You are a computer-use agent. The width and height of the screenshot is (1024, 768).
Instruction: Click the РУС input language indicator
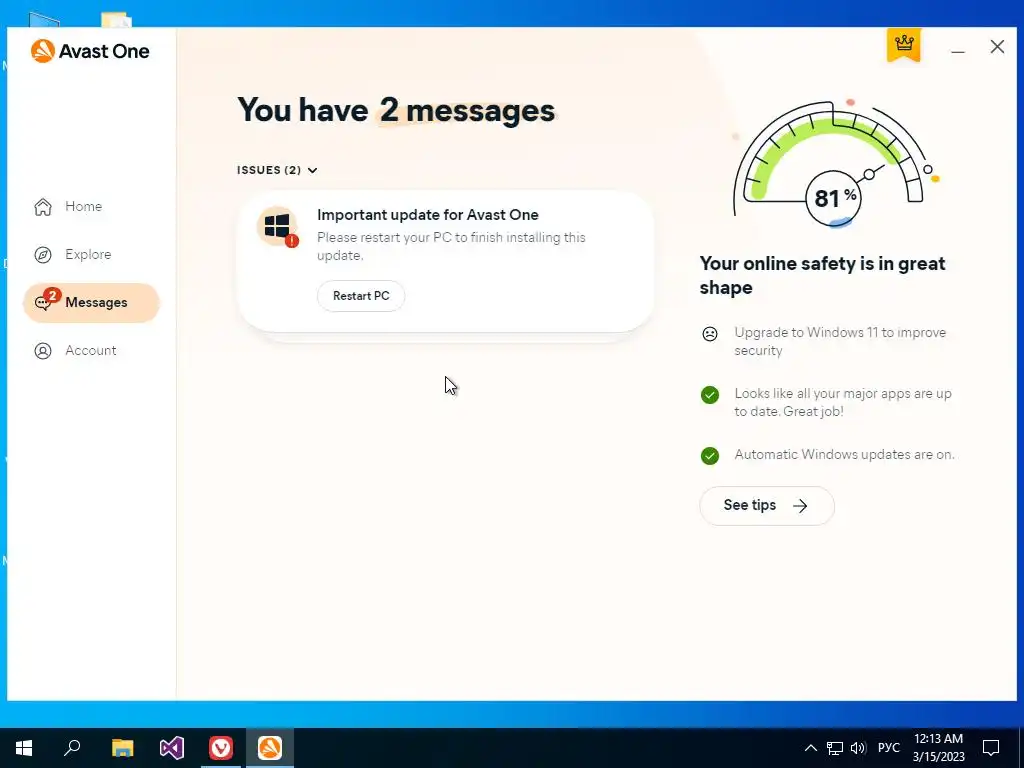[x=888, y=748]
